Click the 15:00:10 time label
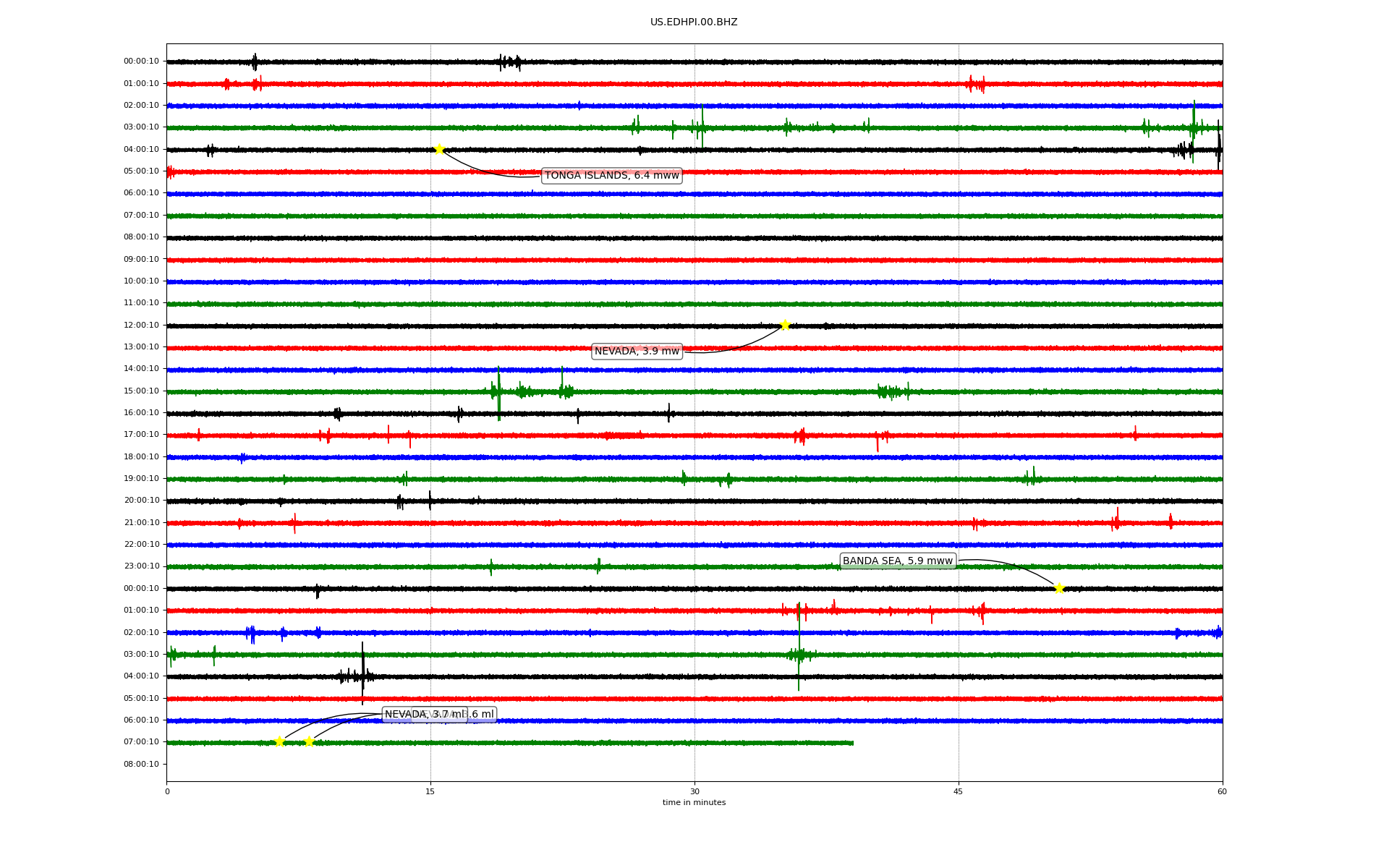 [141, 391]
